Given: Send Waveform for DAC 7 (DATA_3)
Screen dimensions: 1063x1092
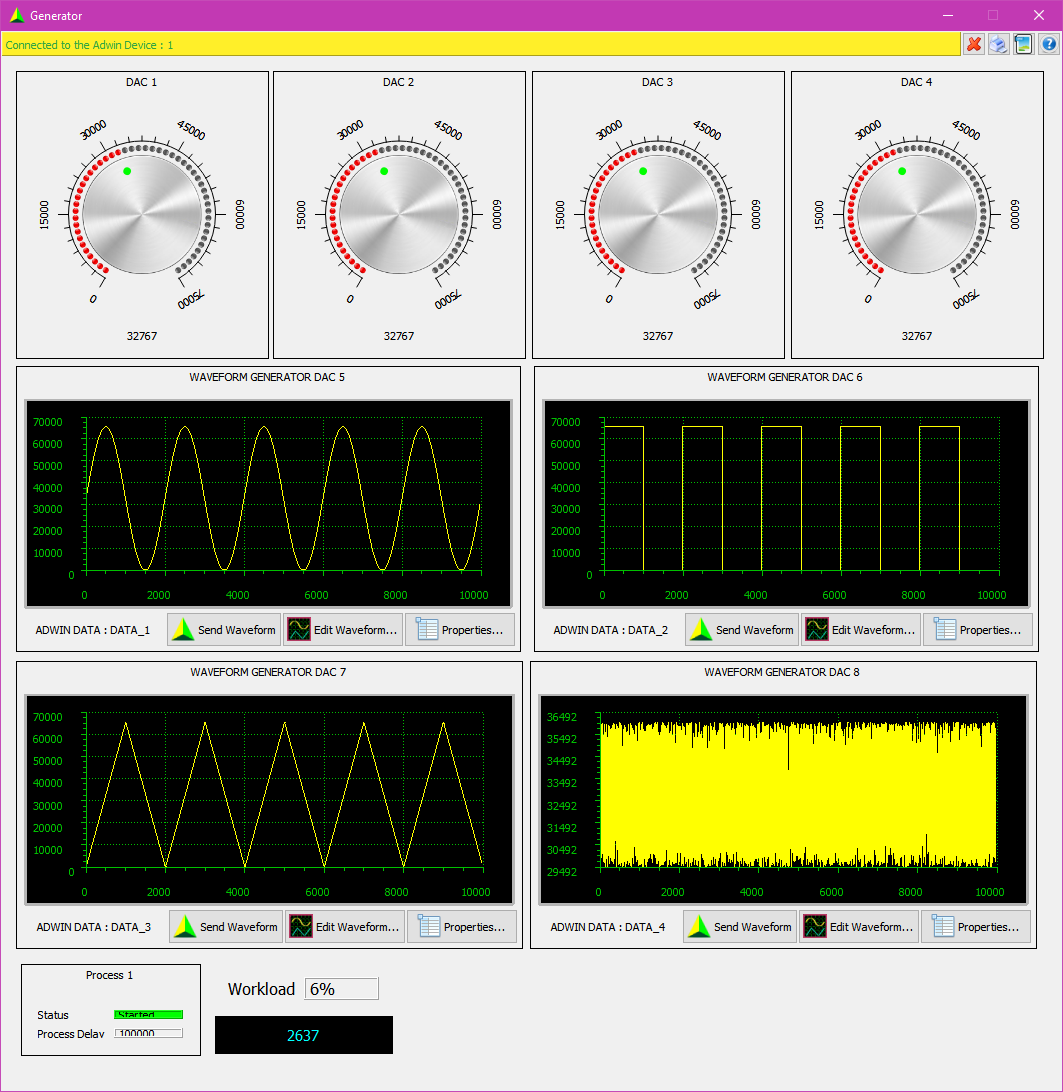Looking at the screenshot, I should tap(226, 927).
